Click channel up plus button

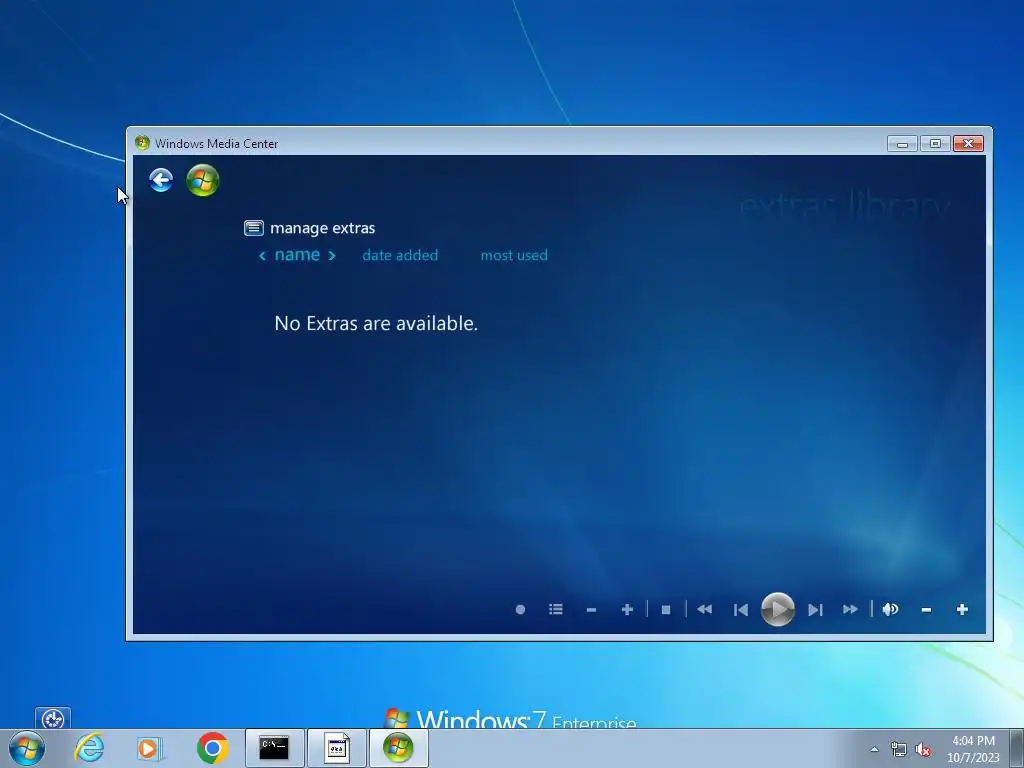point(628,609)
